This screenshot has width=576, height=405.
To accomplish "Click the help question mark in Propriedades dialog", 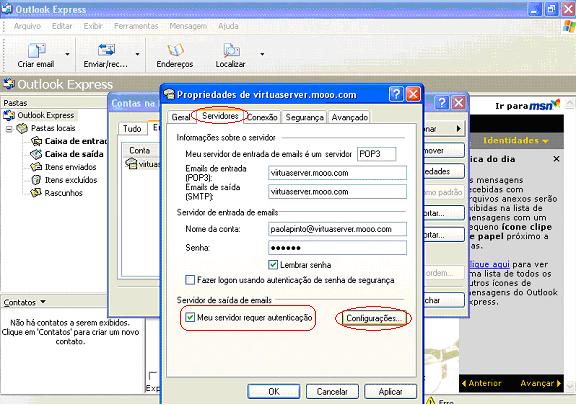I will pos(396,94).
